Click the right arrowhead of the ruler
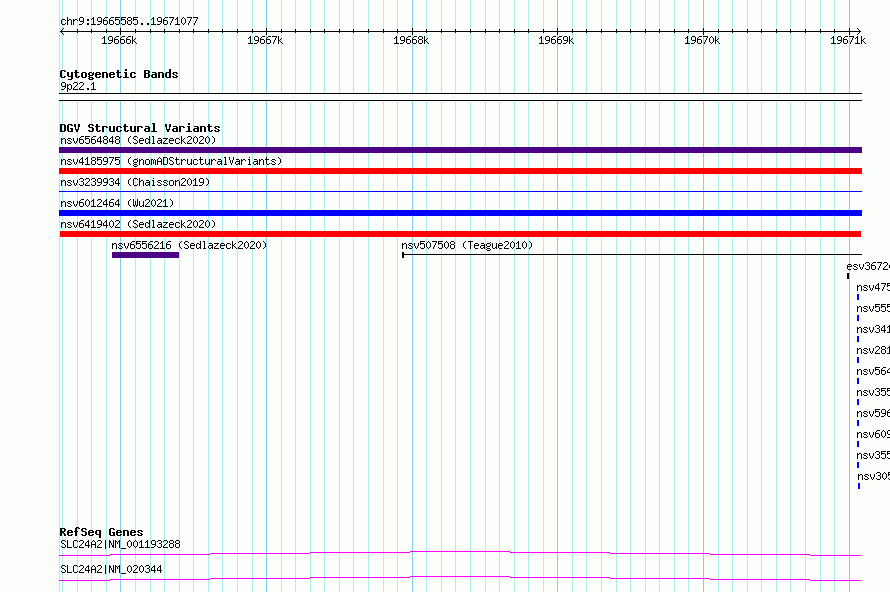This screenshot has width=890, height=592. 859,31
